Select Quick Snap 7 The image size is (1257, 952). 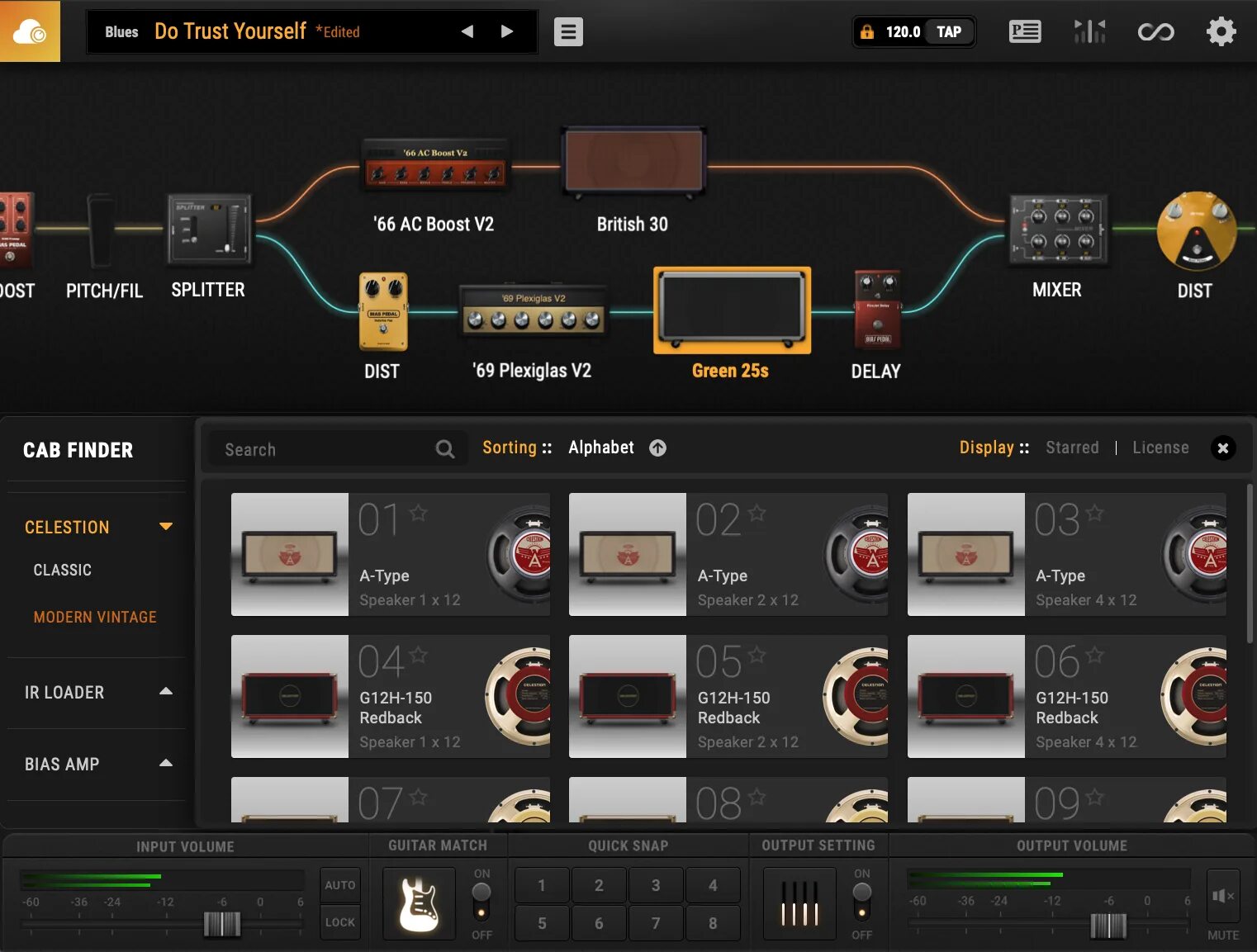pyautogui.click(x=656, y=923)
